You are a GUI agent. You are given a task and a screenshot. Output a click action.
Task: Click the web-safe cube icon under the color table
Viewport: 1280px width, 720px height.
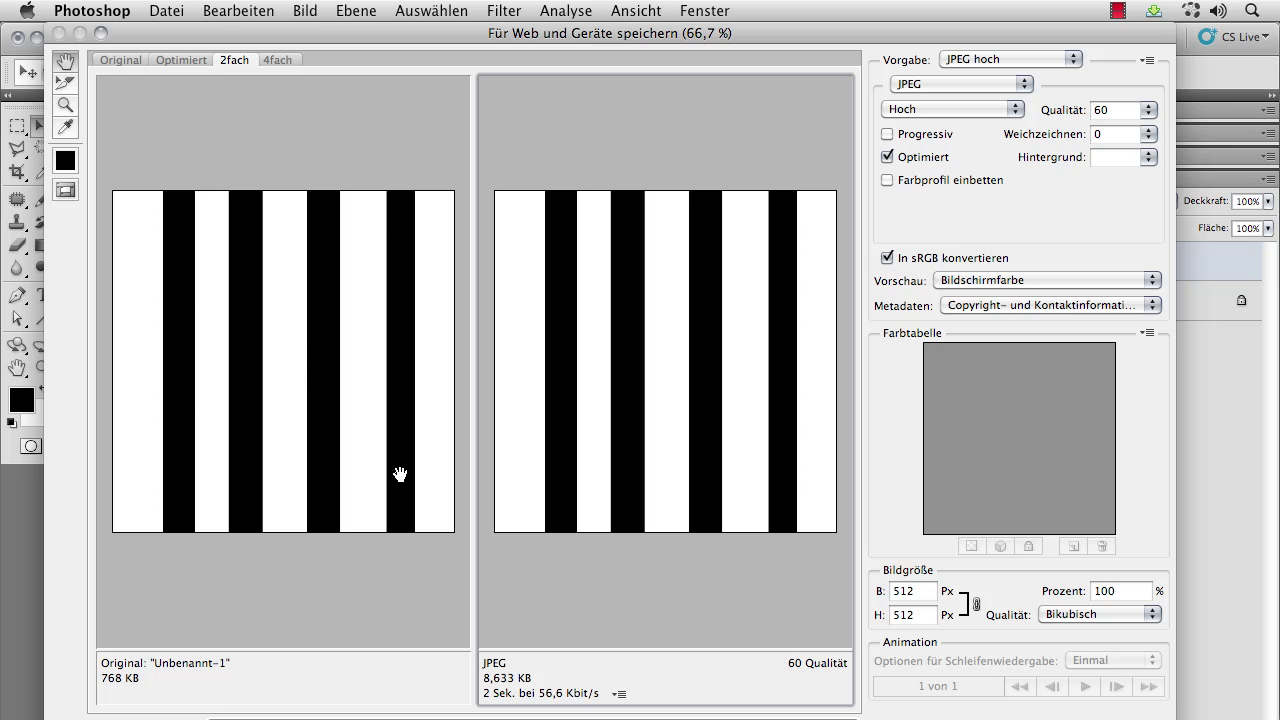click(1000, 546)
